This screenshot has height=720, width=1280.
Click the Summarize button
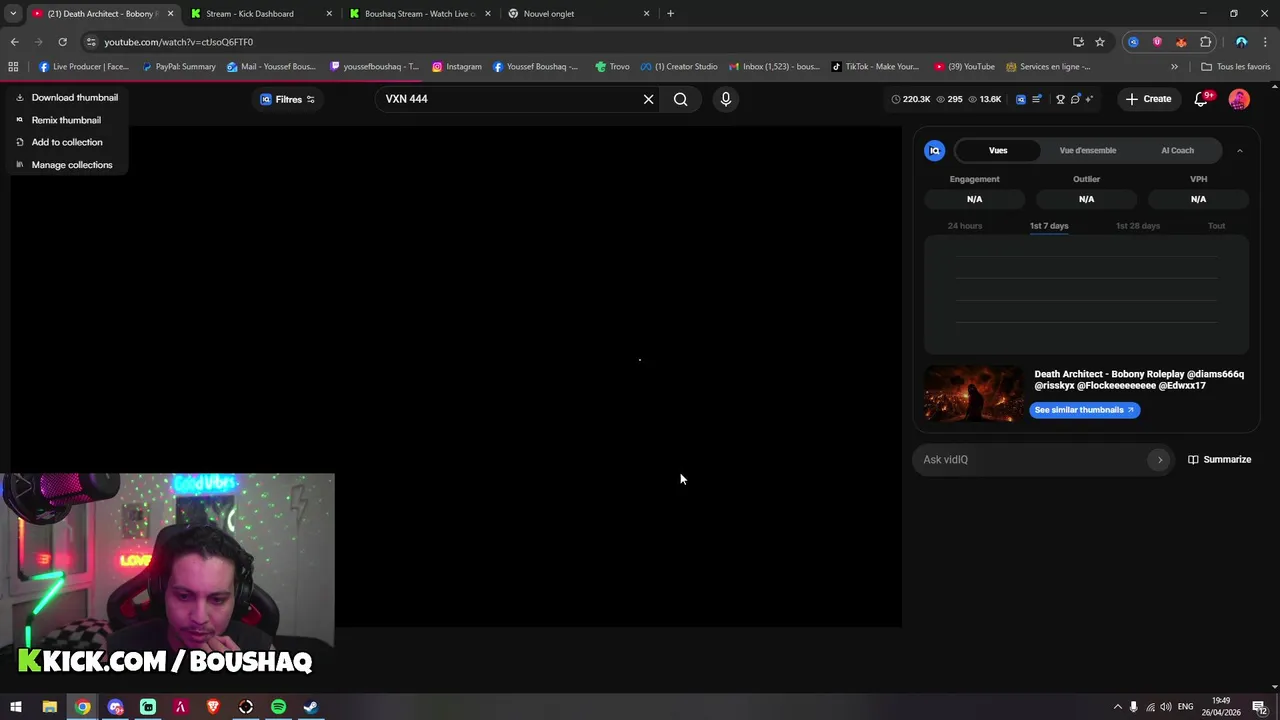(x=1219, y=460)
